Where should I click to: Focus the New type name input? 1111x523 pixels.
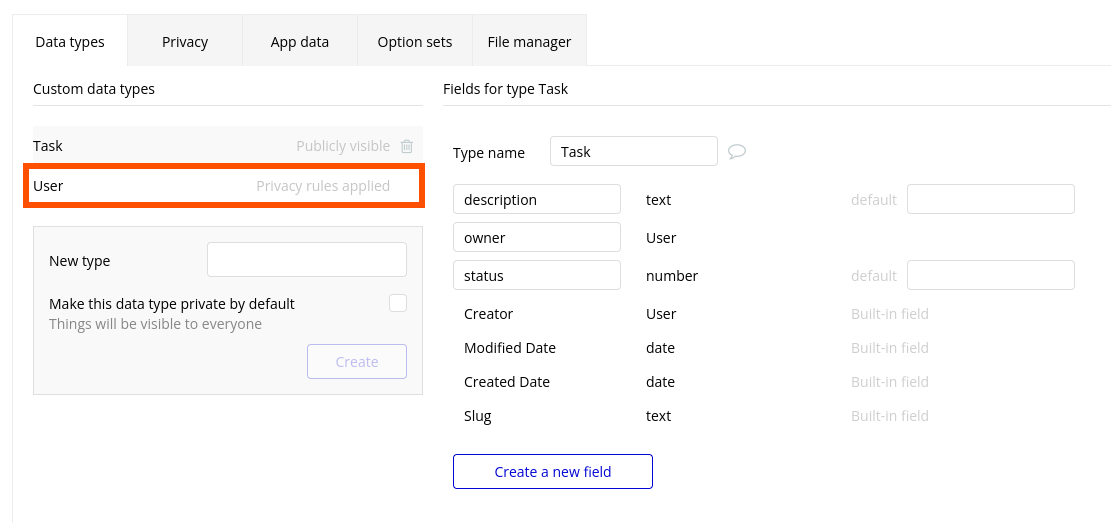307,260
